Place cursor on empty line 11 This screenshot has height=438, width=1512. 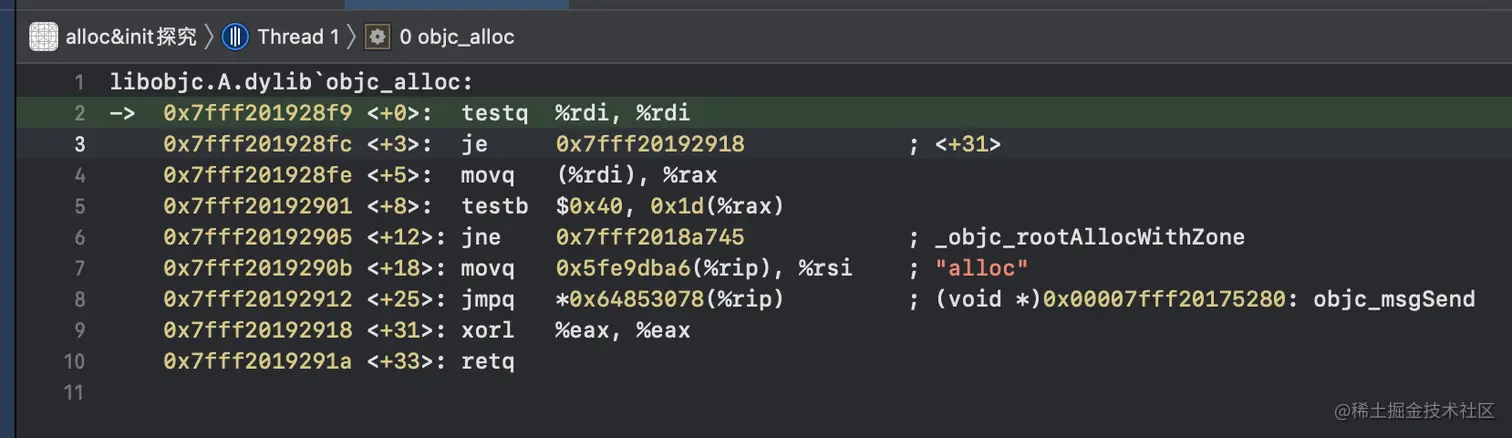pos(400,392)
